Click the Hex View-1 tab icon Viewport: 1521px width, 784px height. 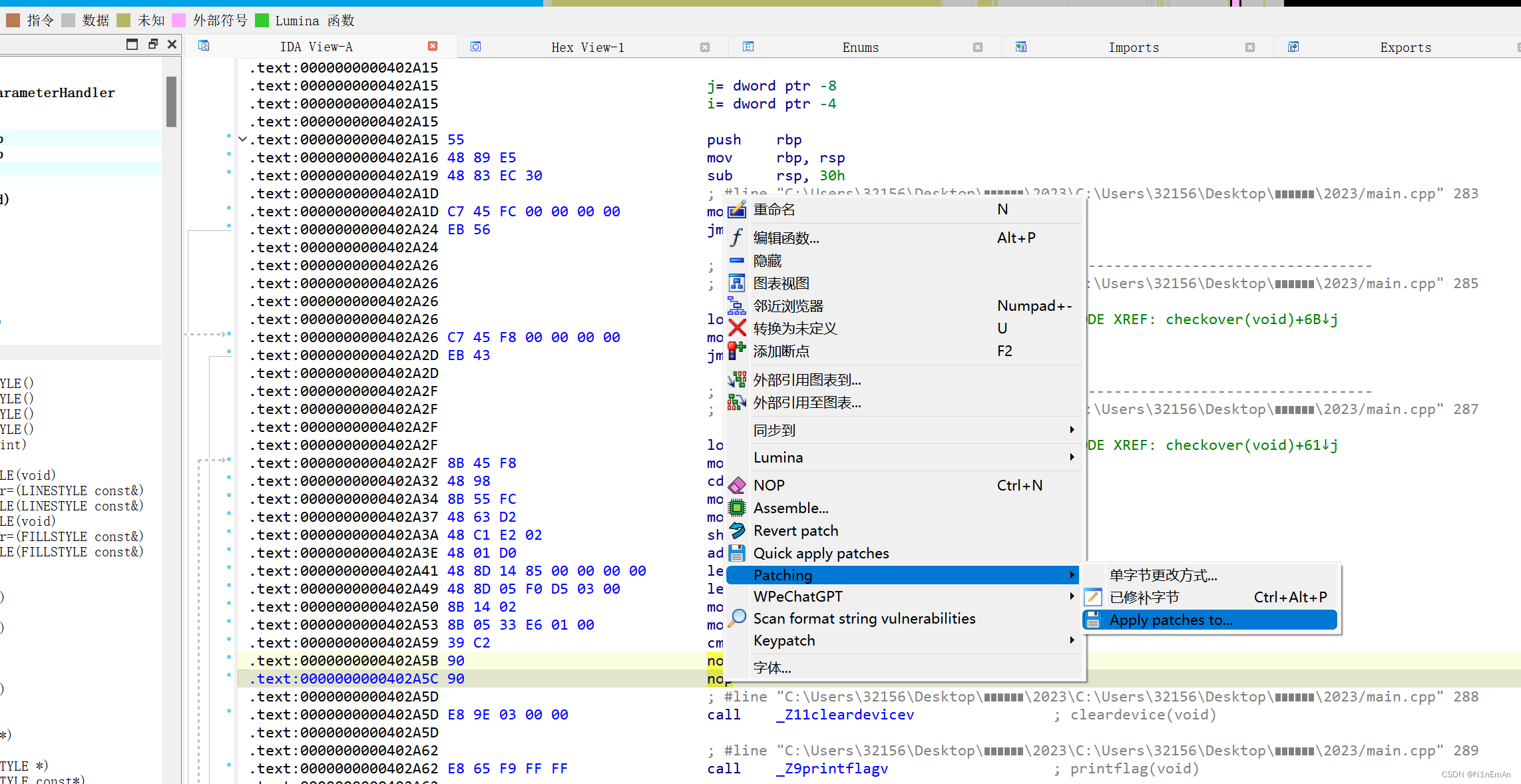coord(476,47)
